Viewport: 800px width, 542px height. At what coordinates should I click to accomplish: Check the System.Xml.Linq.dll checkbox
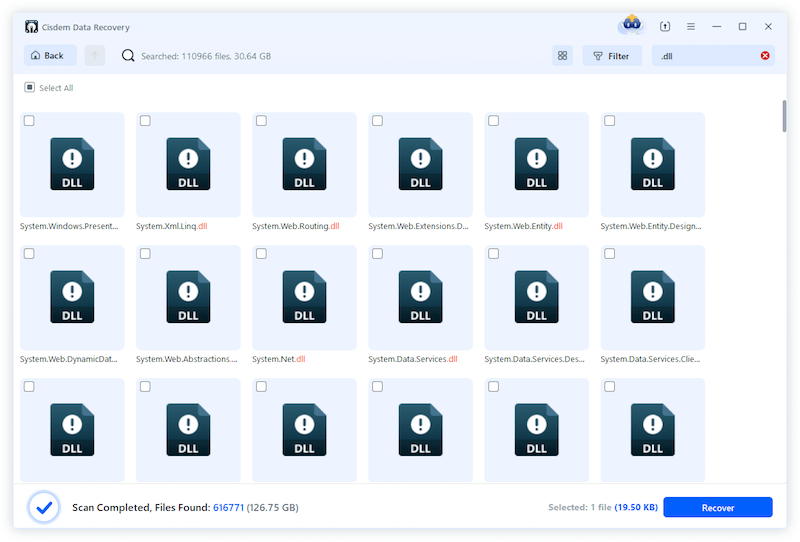tap(145, 121)
